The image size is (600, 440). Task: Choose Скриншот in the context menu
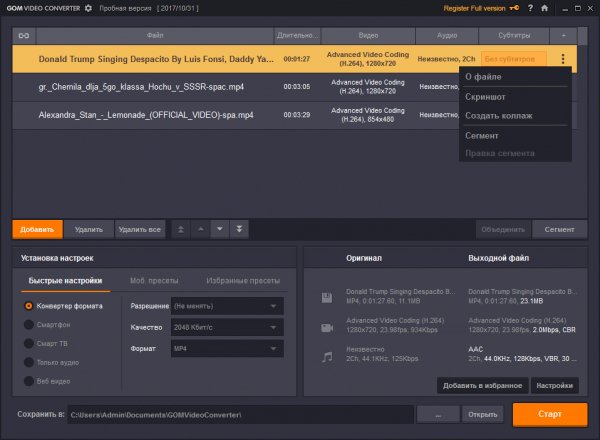pos(515,97)
